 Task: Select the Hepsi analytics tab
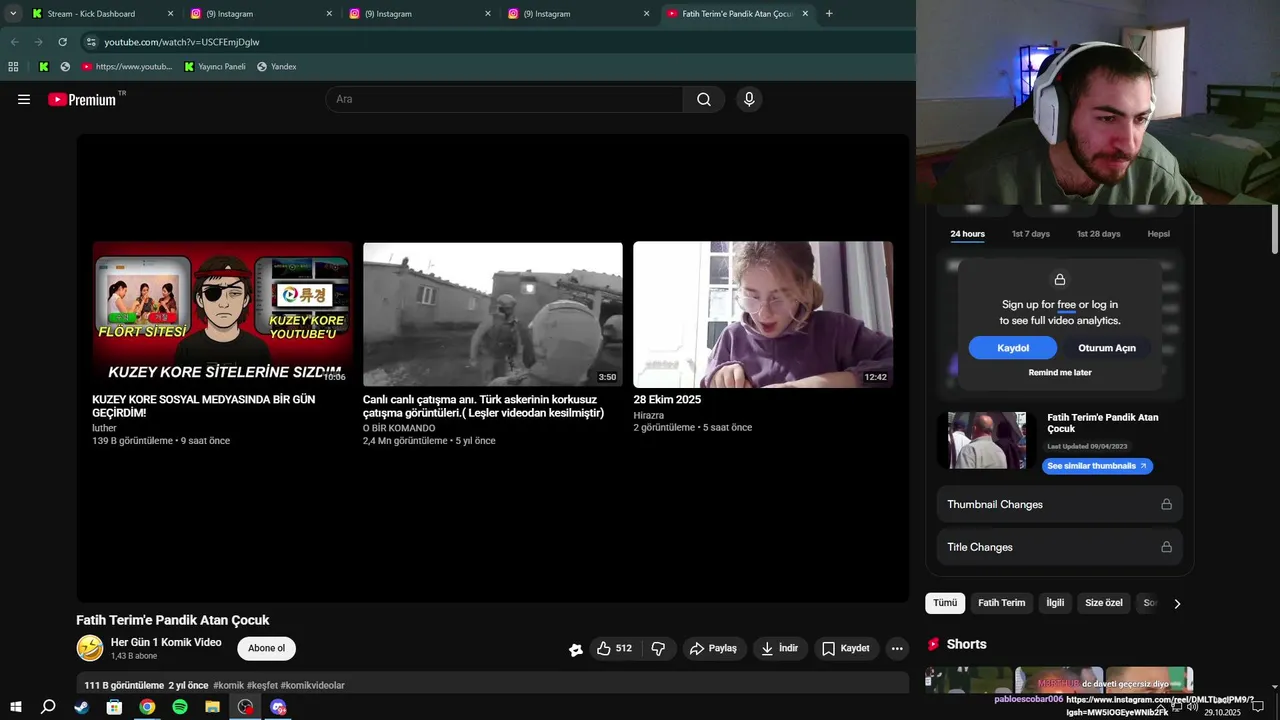click(1158, 234)
